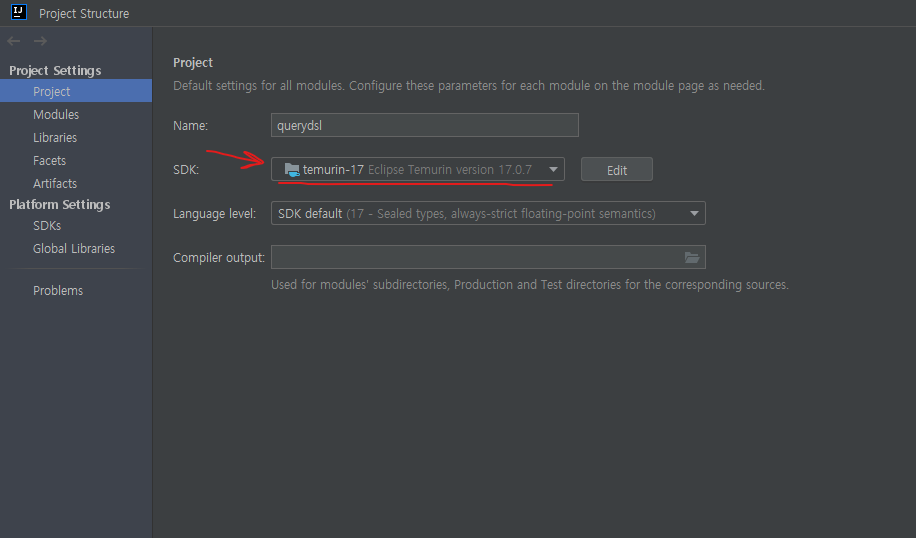Open the Libraries settings page
Screen dimensions: 916x538
tap(55, 137)
